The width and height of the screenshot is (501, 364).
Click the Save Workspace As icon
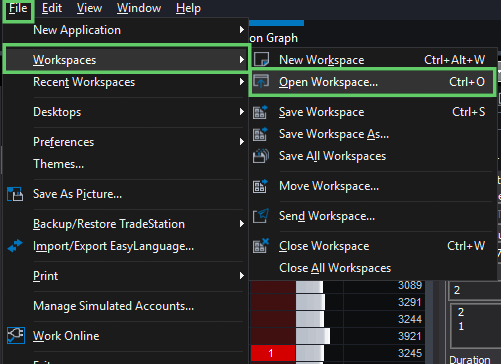(260, 134)
